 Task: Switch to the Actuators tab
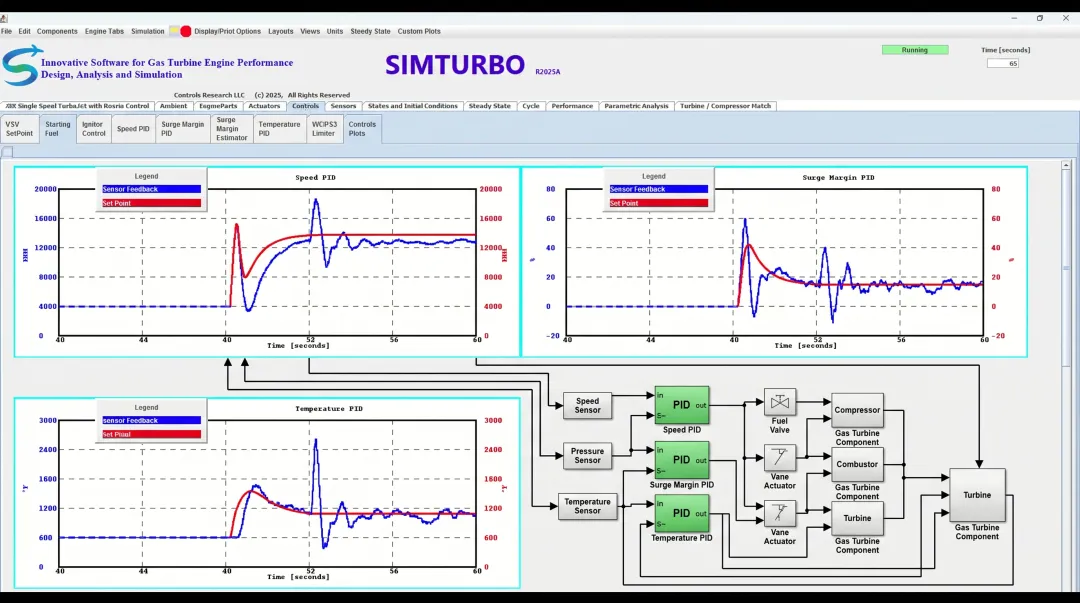click(264, 106)
